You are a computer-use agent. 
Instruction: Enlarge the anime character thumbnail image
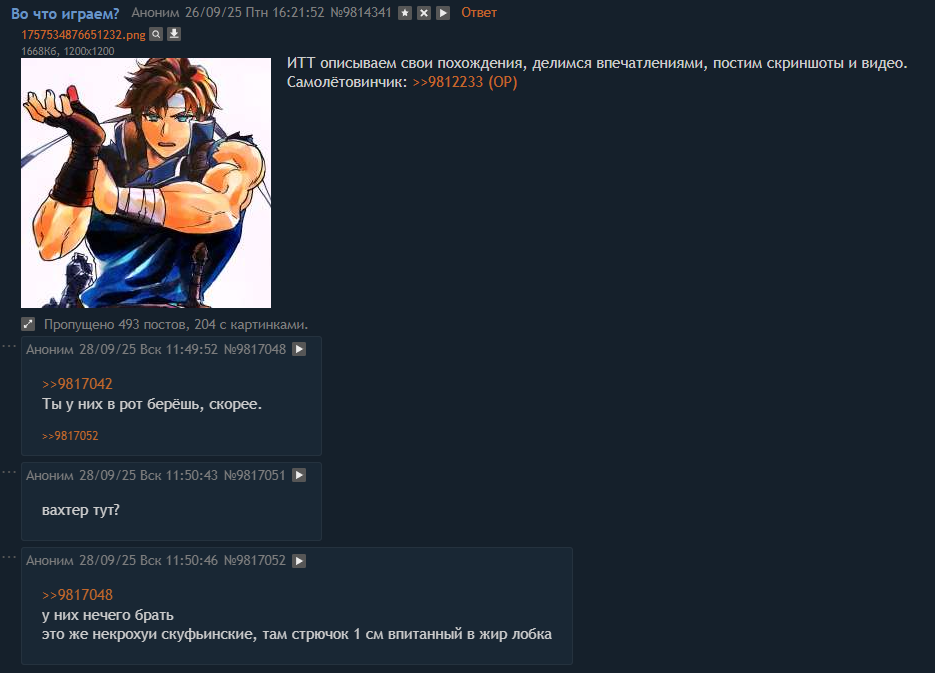[146, 183]
